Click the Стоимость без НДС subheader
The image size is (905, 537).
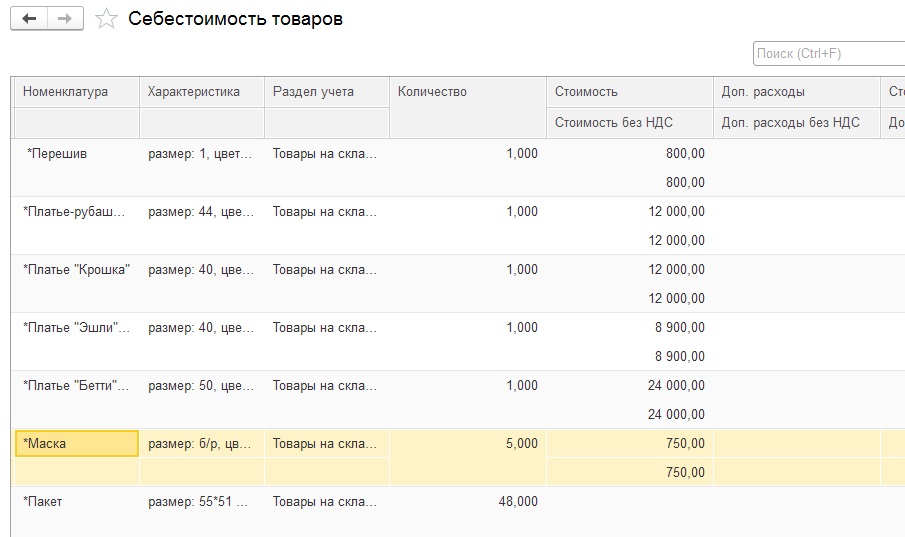click(614, 123)
